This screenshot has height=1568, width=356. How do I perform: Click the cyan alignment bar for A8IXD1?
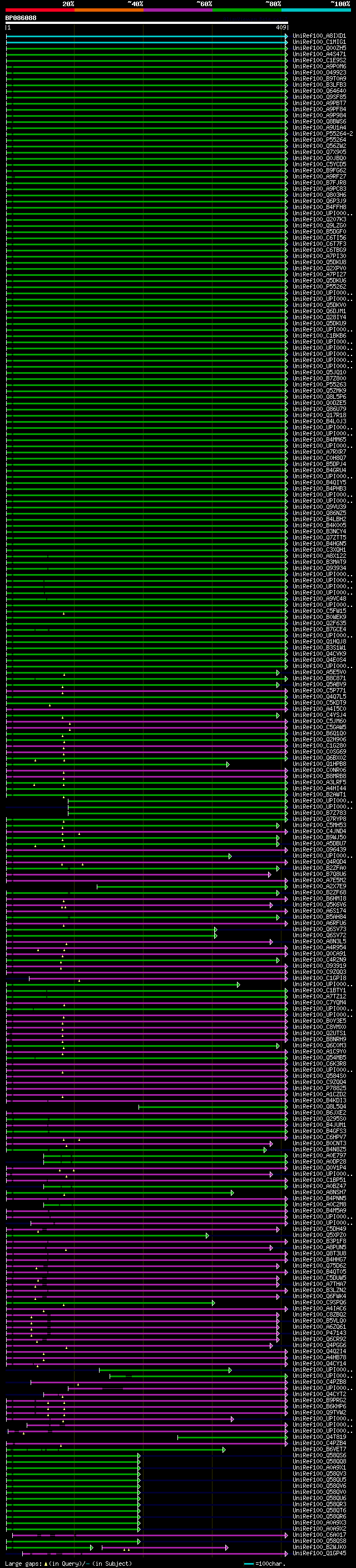click(146, 36)
